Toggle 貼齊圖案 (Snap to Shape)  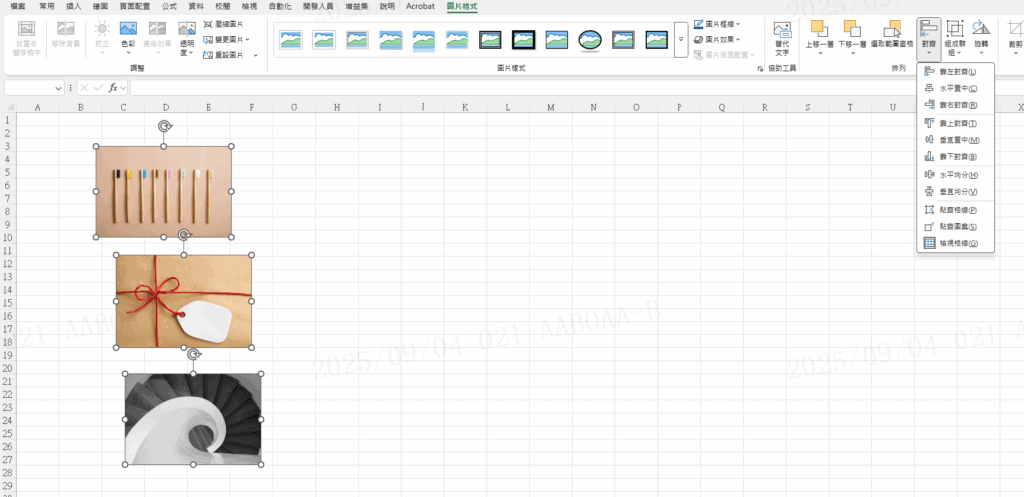[955, 227]
